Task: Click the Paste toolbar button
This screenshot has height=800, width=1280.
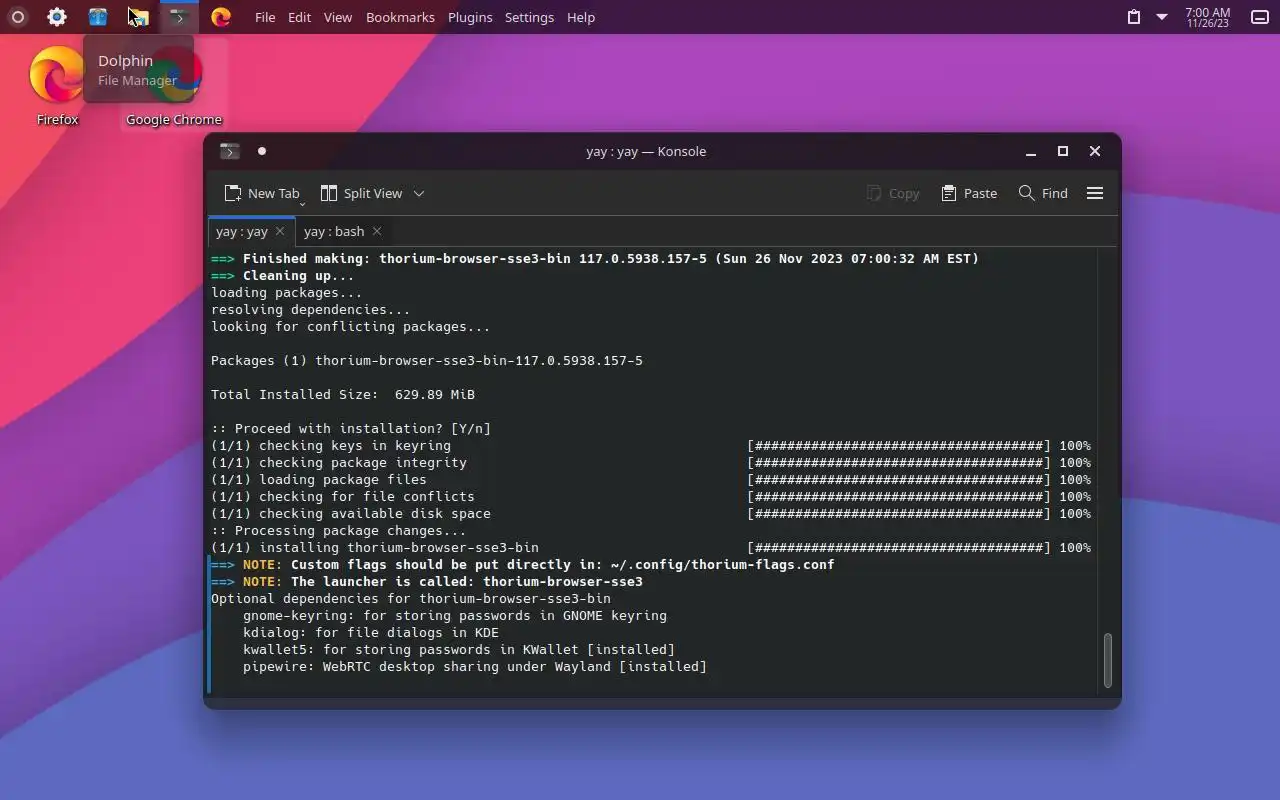Action: (x=969, y=193)
